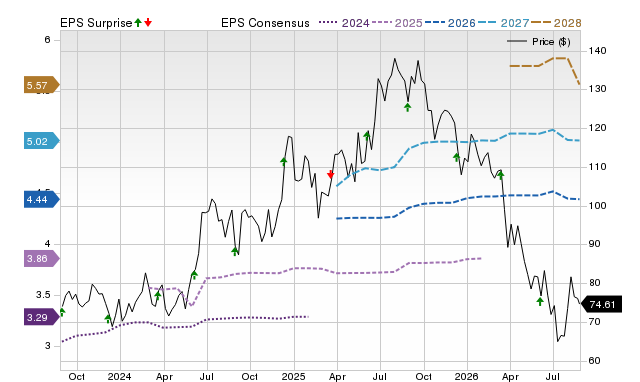Click the 100 price axis label
Viewport: 640px width, 382px height.
(x=597, y=205)
